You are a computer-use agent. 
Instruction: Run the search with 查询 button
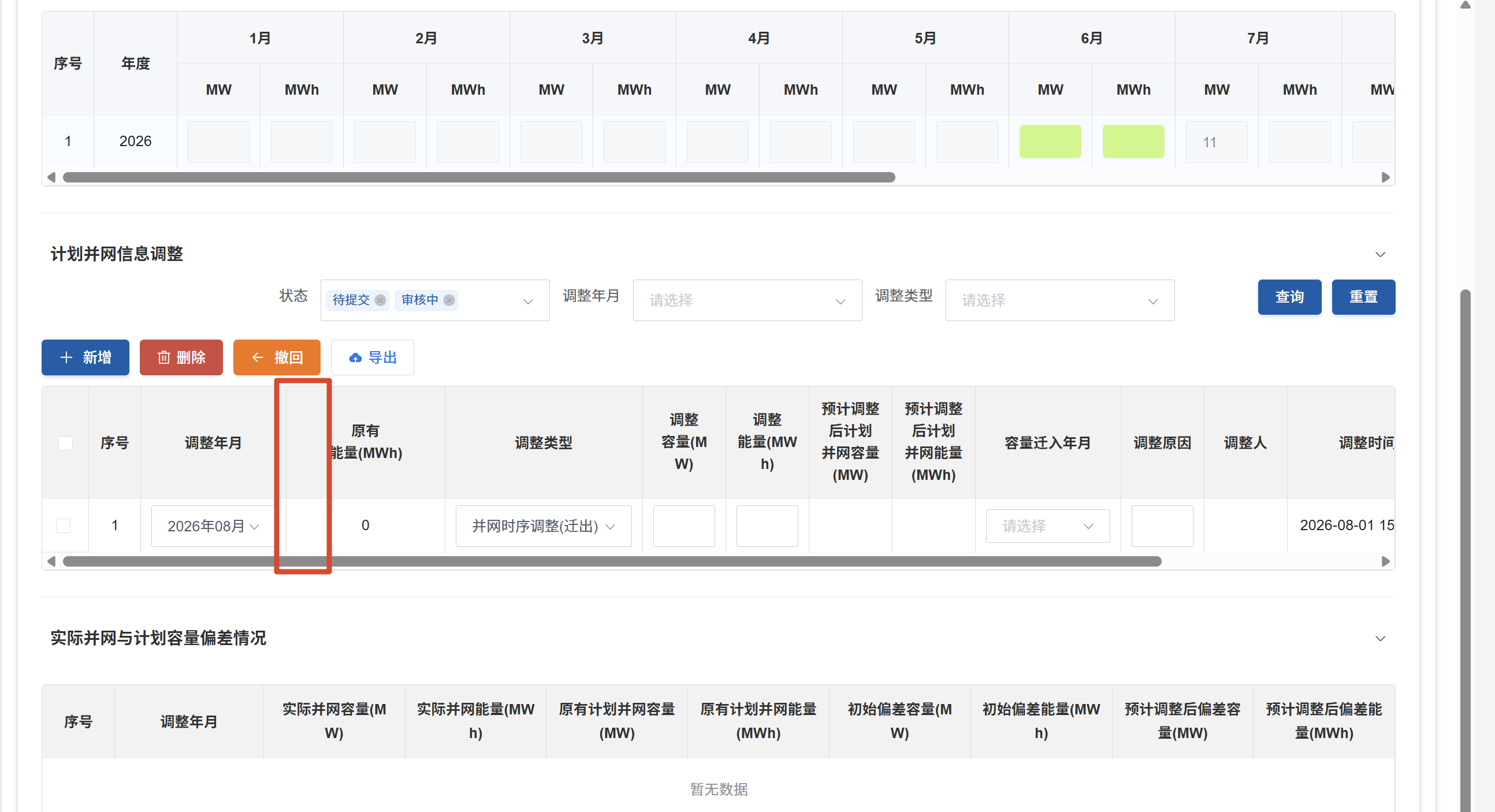[1289, 297]
